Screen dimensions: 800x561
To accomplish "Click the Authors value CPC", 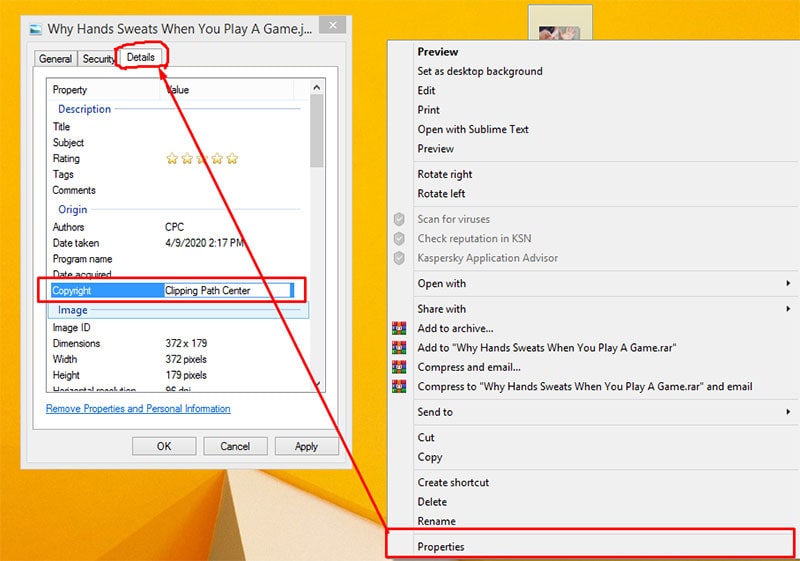I will pos(174,227).
